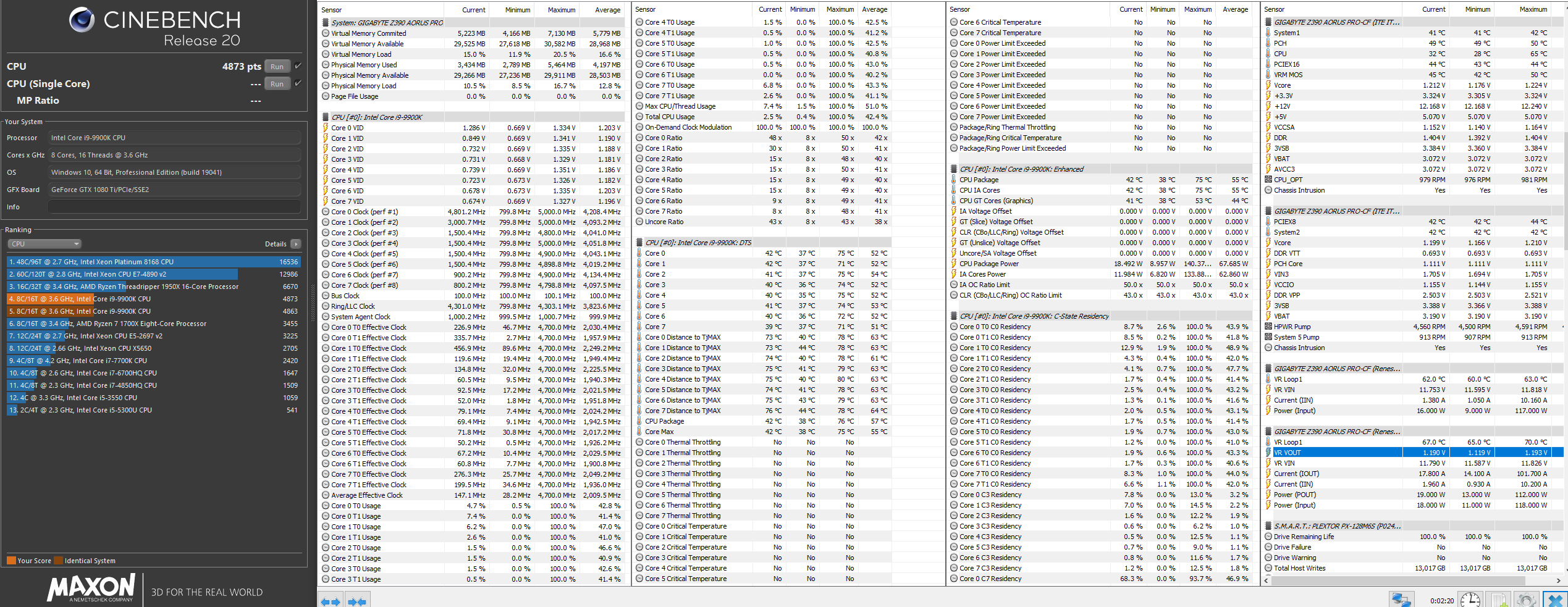The width and height of the screenshot is (1568, 607).
Task: Expand ranking Details arrow button
Action: pos(296,244)
